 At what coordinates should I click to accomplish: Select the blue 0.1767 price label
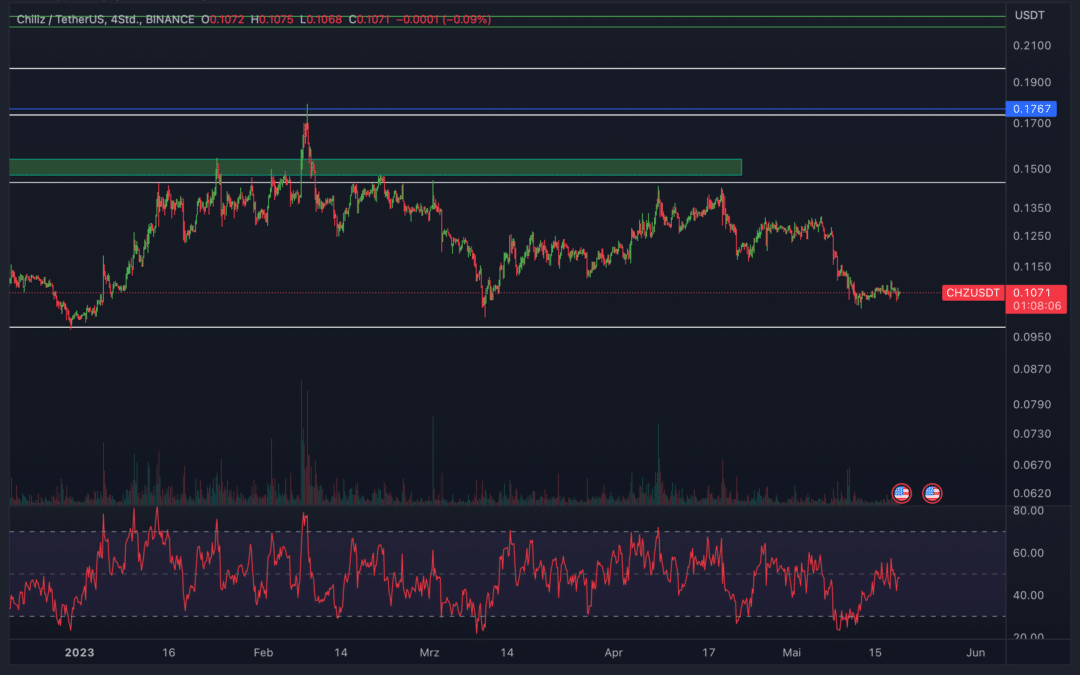1031,109
